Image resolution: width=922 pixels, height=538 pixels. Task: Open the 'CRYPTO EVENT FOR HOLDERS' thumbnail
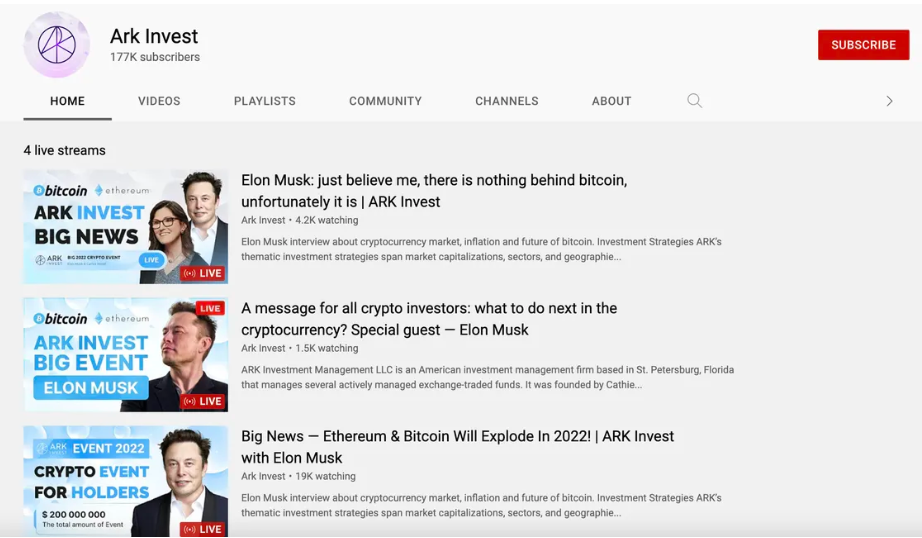(x=126, y=481)
